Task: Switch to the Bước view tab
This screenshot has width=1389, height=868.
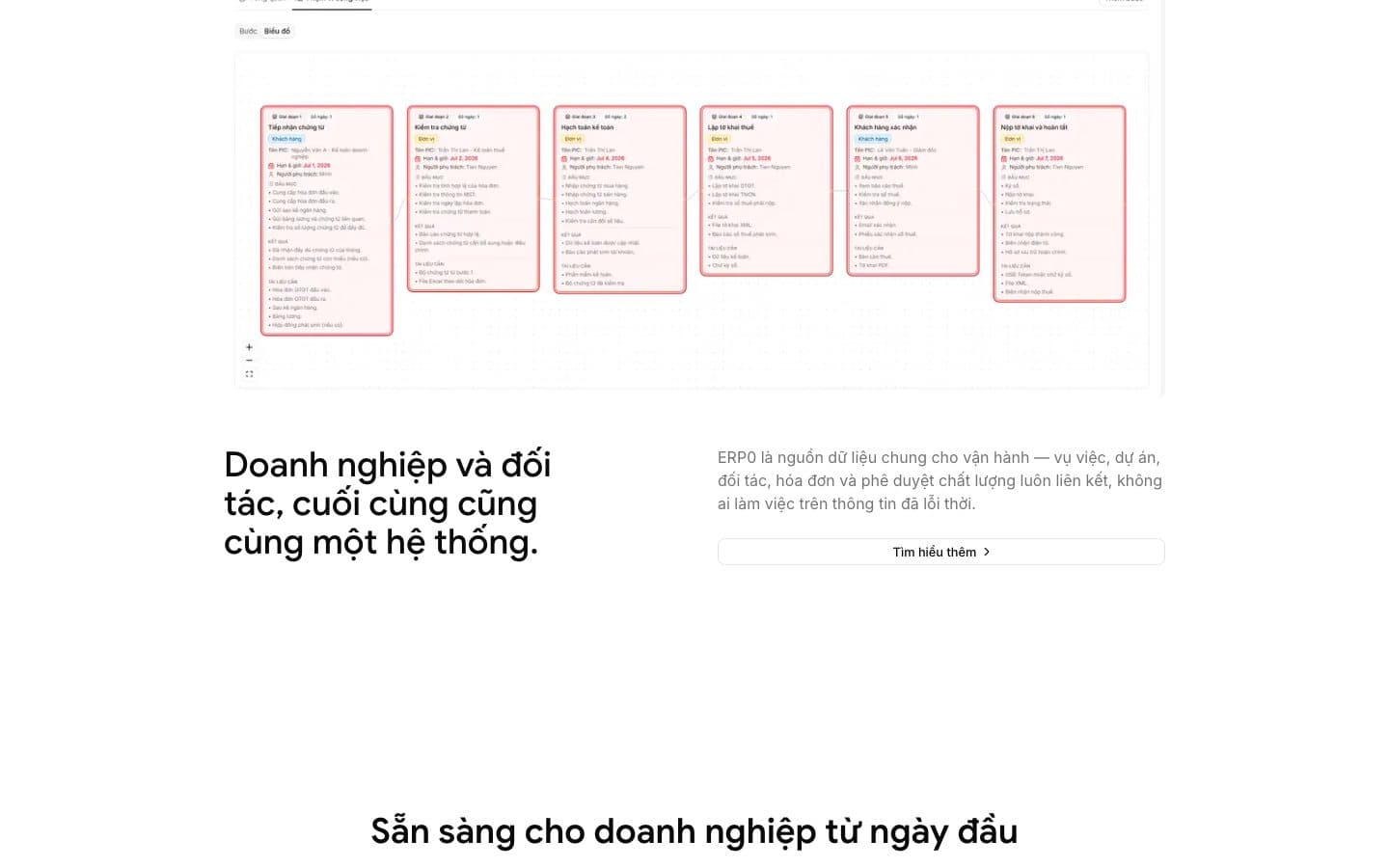Action: [248, 31]
